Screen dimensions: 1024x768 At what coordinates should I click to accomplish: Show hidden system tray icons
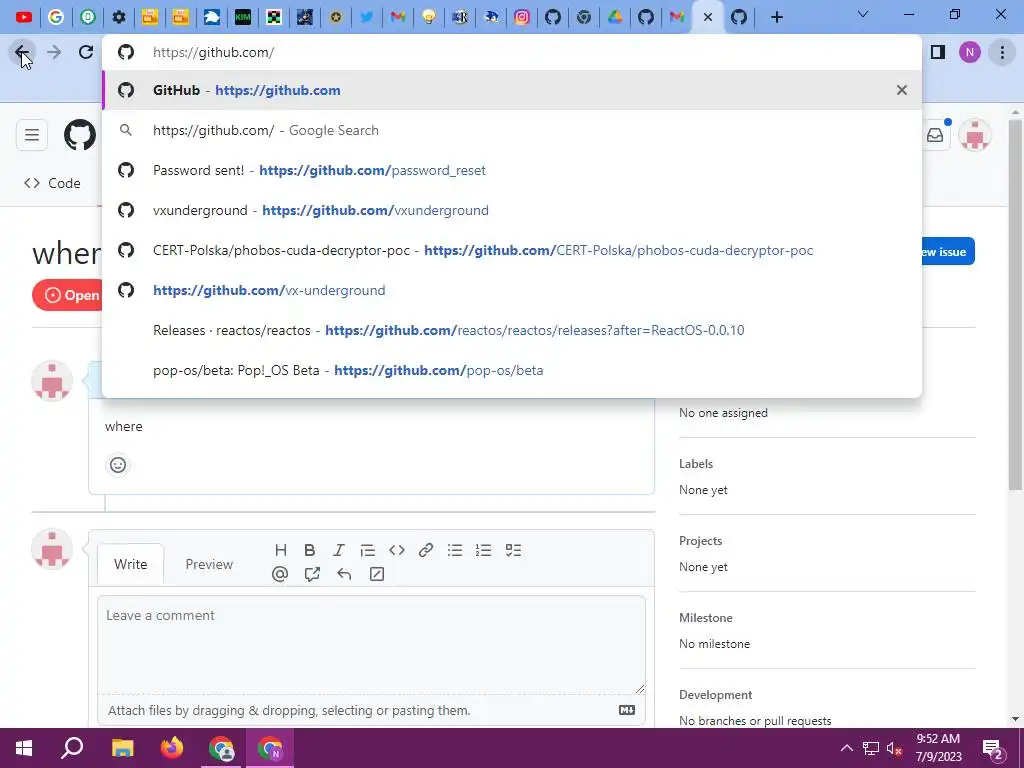(847, 748)
